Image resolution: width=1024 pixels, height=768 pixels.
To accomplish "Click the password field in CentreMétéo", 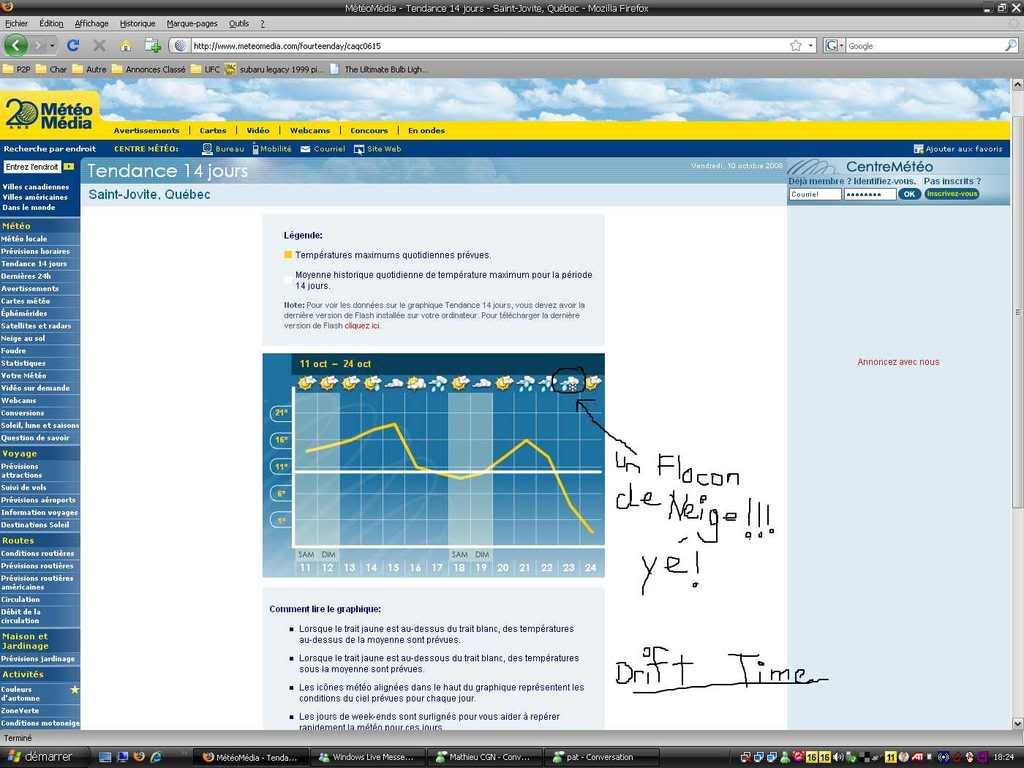I will coord(869,194).
